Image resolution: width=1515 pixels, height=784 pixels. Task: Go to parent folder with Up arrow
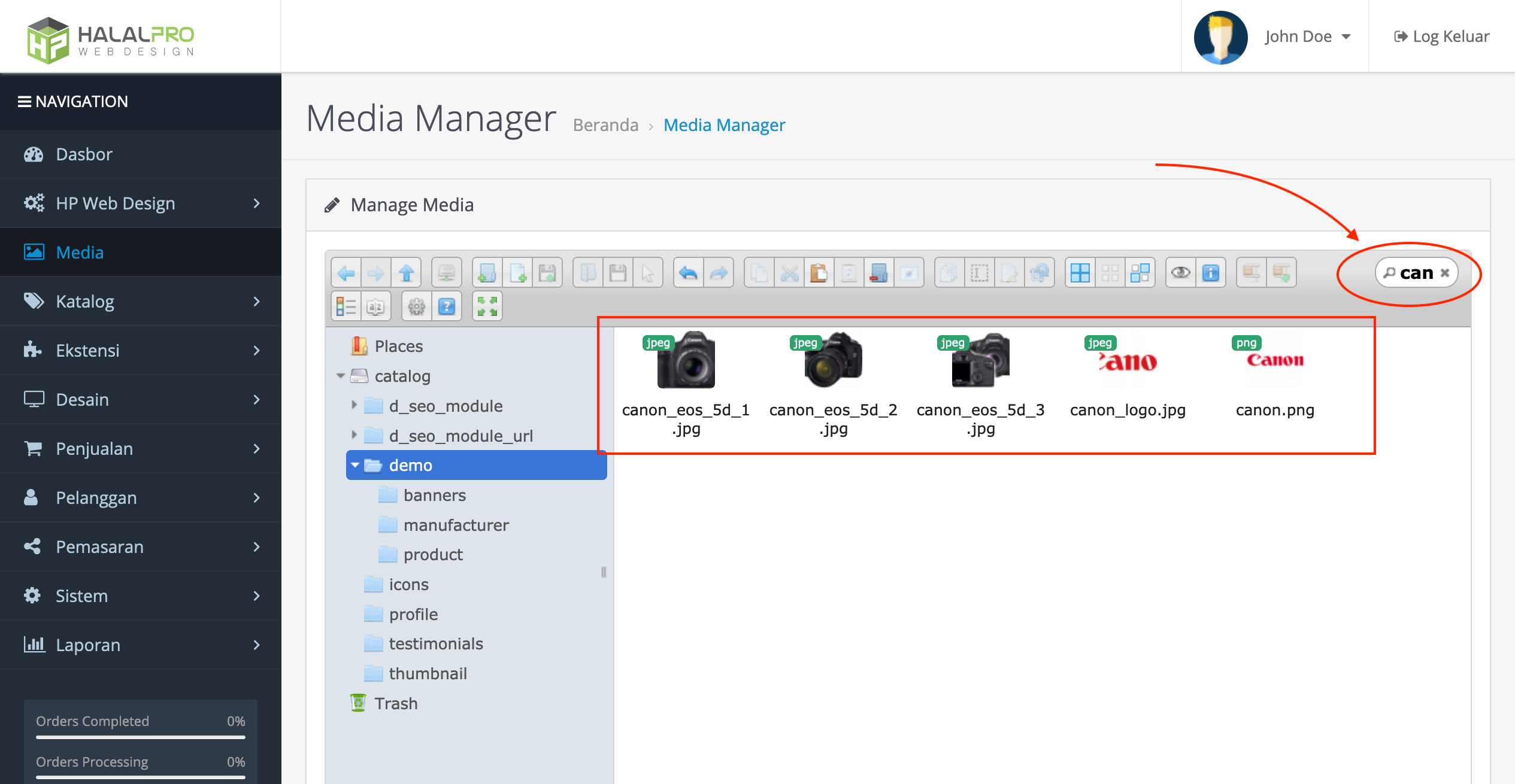[407, 274]
